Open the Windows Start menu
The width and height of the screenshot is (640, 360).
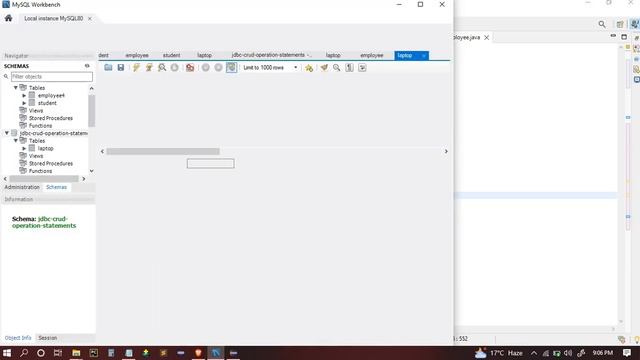click(x=7, y=353)
